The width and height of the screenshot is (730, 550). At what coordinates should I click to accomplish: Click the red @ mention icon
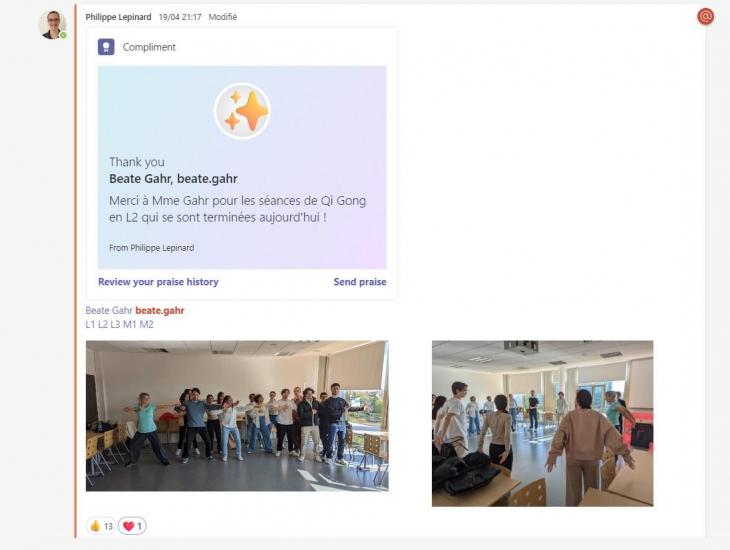705,17
